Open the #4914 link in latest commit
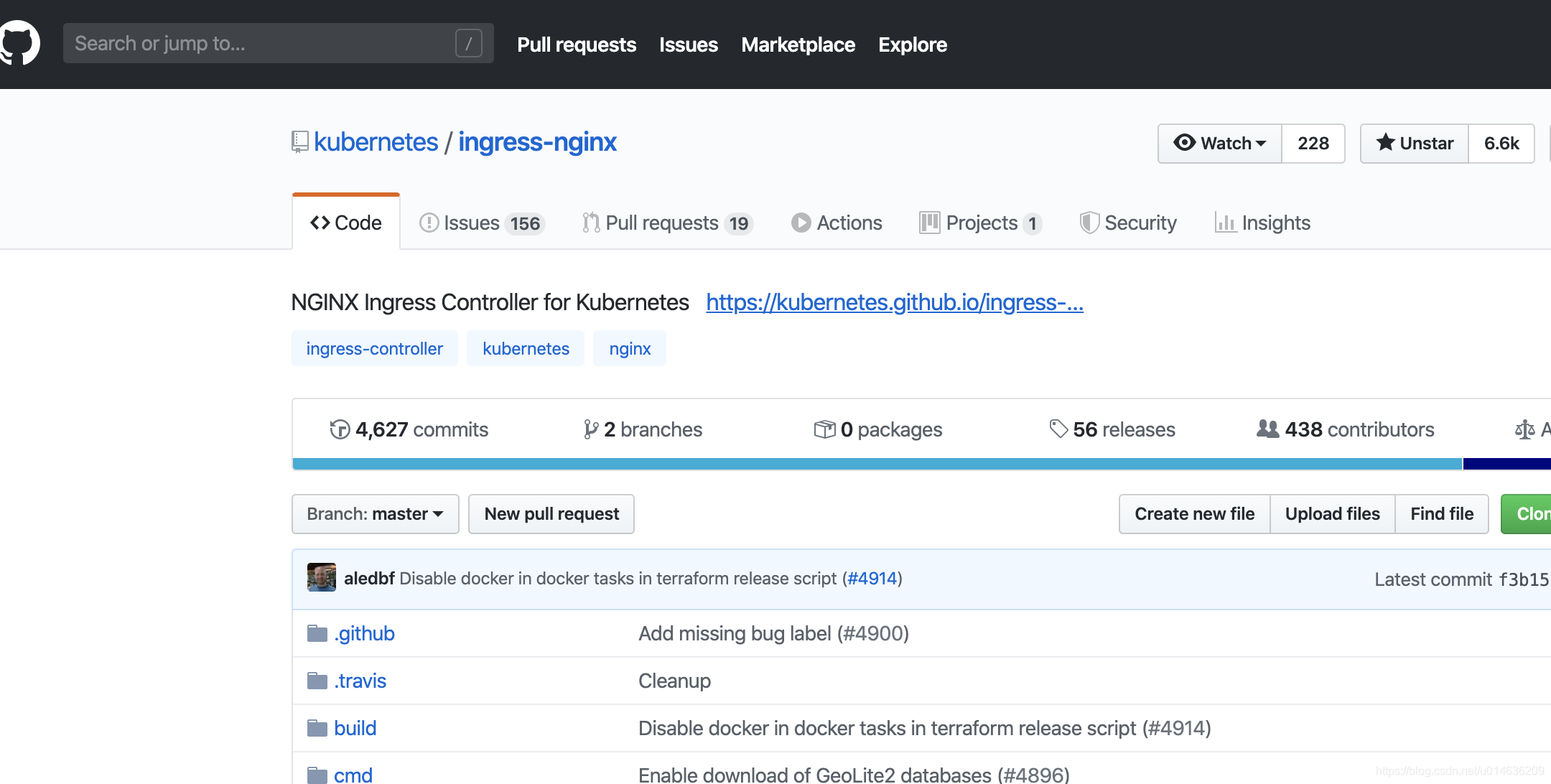1551x784 pixels. coord(872,578)
